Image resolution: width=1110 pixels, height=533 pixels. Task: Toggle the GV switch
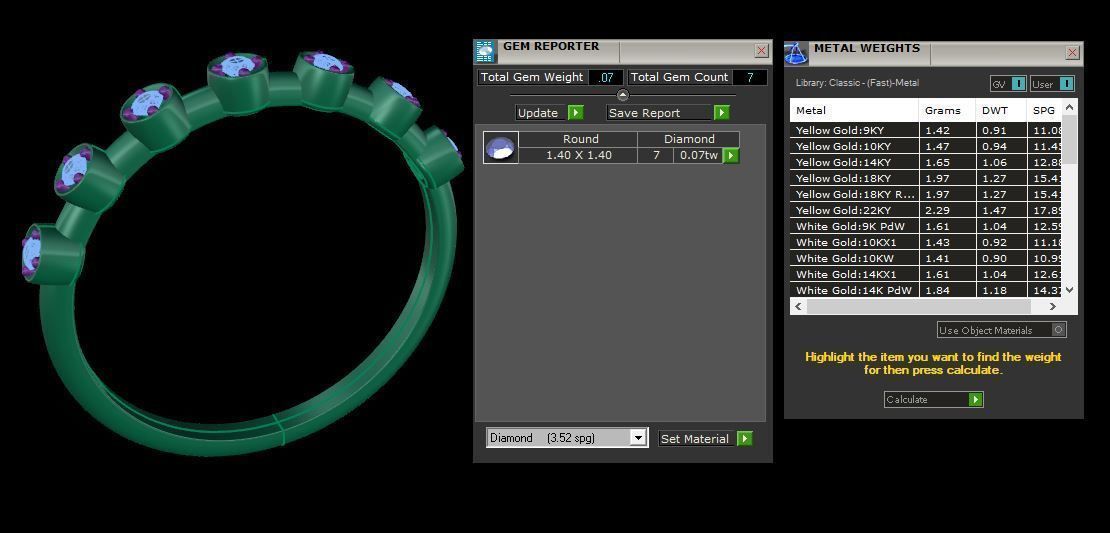click(1018, 84)
